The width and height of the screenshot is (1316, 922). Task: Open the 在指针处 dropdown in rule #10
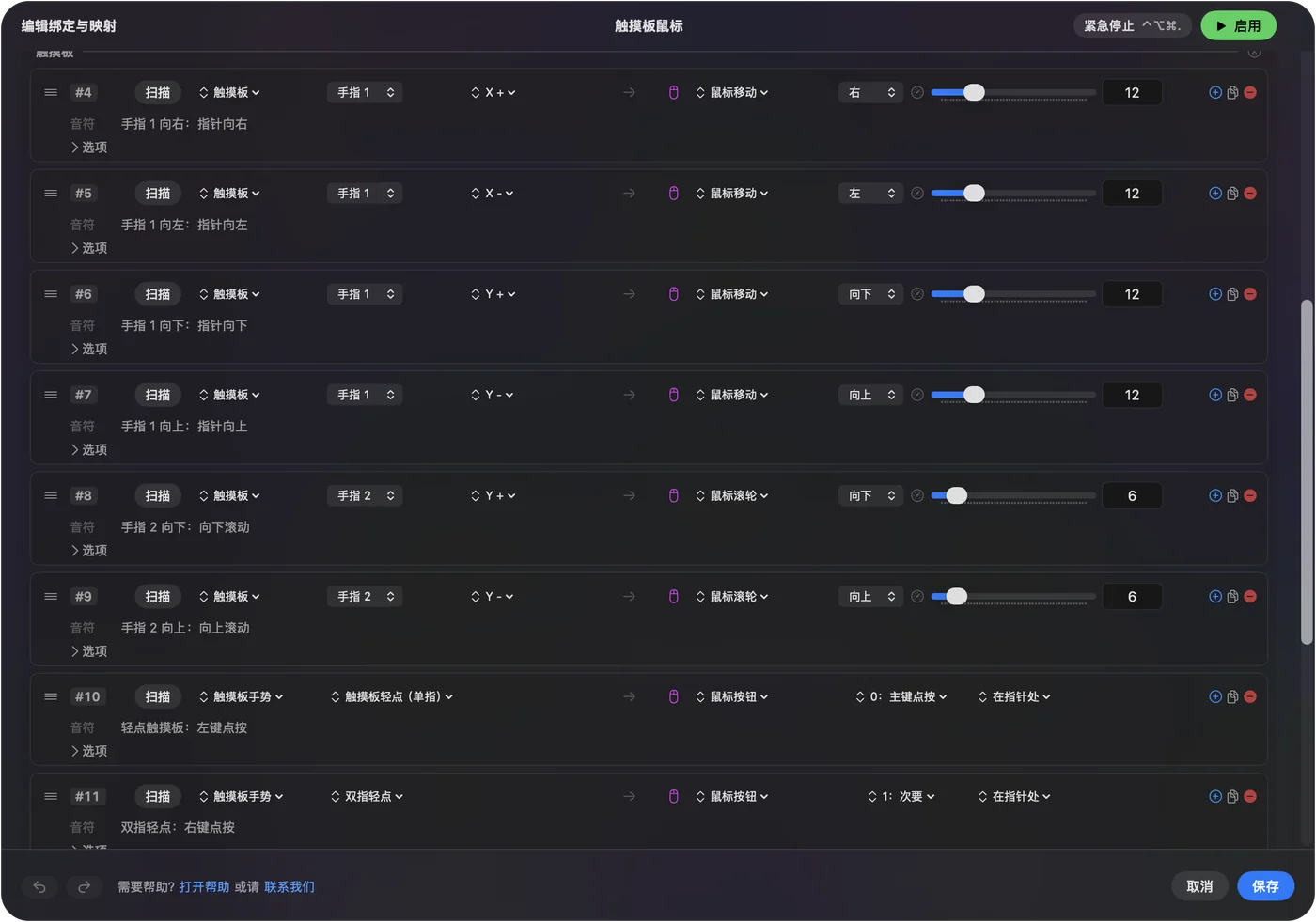click(1014, 696)
